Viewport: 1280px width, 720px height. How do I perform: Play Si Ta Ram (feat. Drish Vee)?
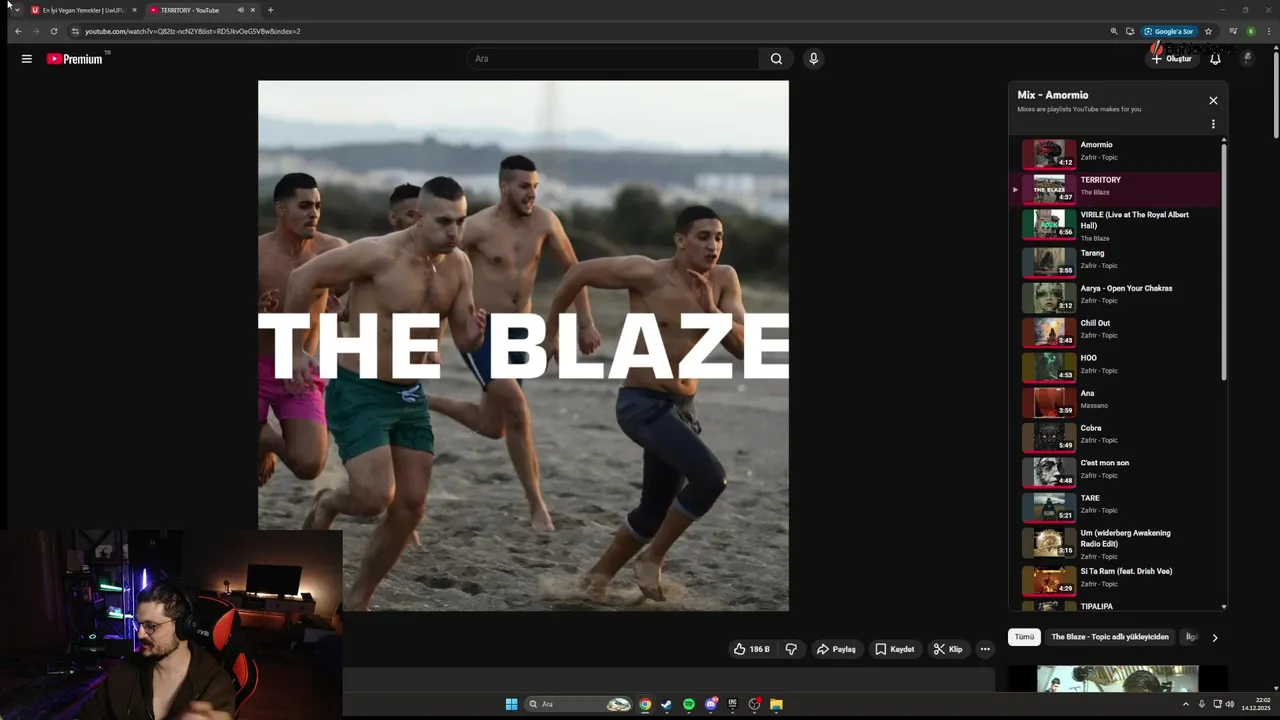point(1115,579)
